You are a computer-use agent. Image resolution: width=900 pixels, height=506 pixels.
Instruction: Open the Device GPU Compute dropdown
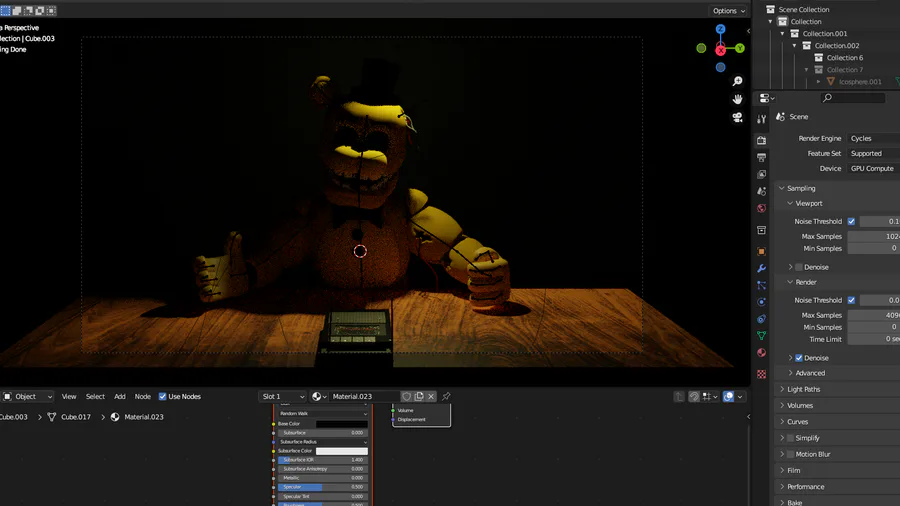(x=874, y=169)
